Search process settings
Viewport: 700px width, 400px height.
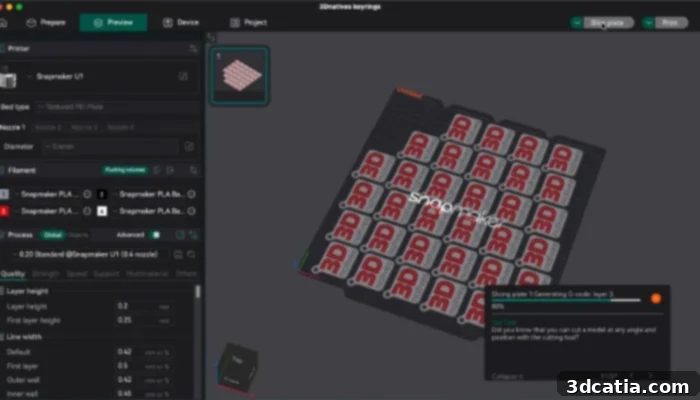click(x=192, y=254)
